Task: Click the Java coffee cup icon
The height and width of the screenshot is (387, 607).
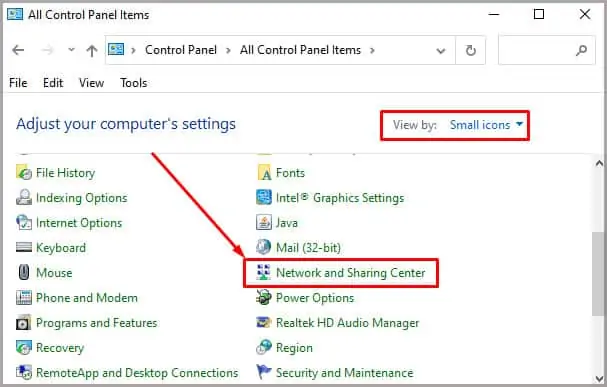Action: [264, 223]
